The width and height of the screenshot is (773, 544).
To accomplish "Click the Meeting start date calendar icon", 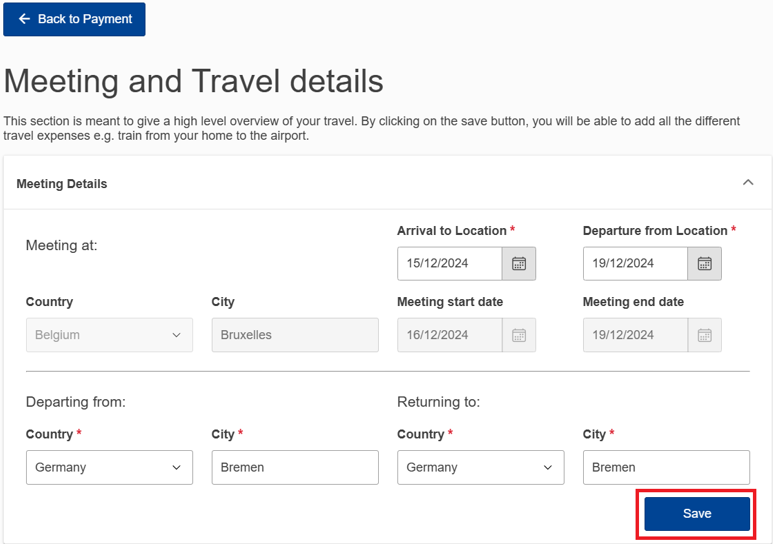I will point(519,335).
